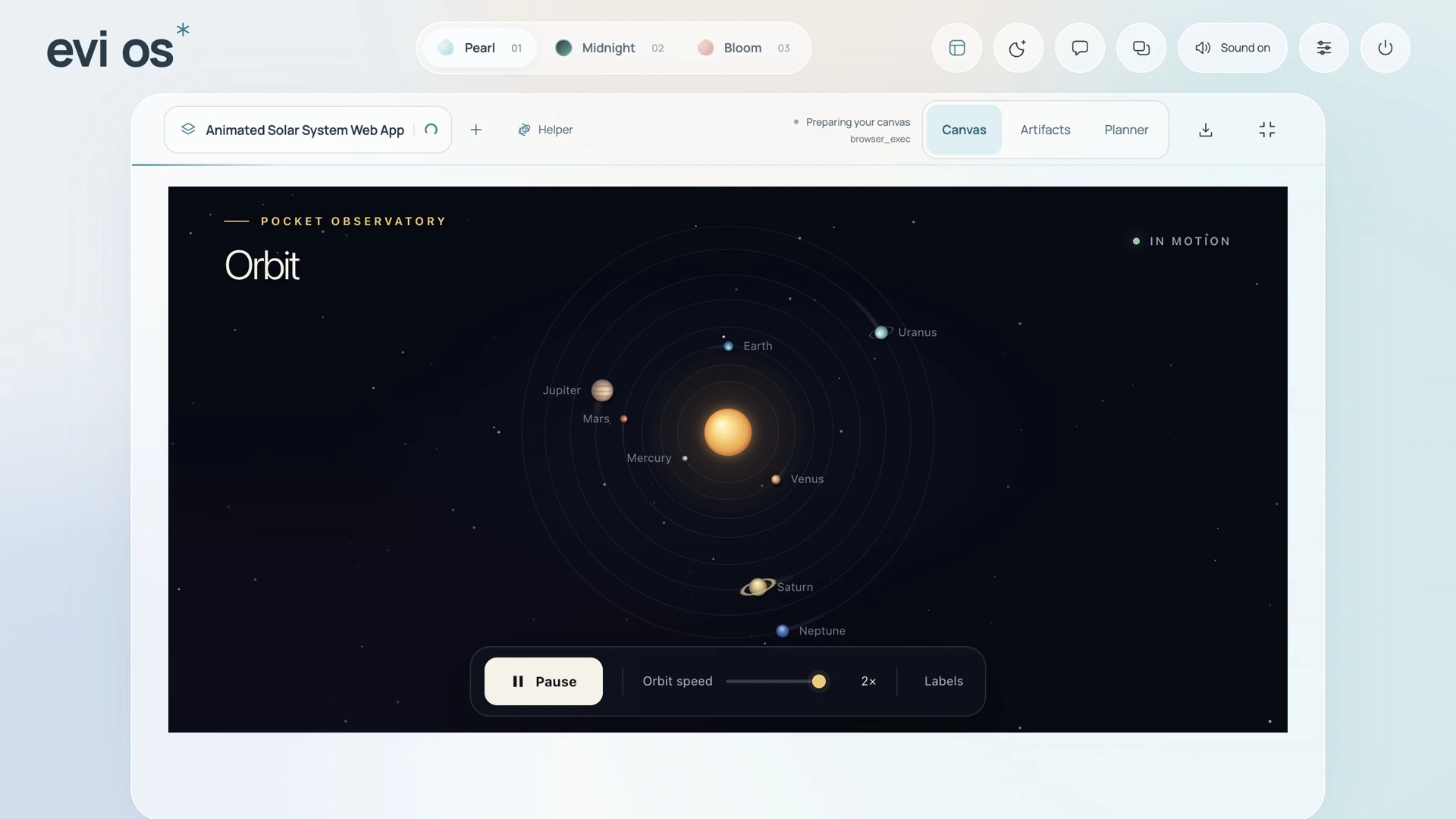Click the moon night-mode icon
The width and height of the screenshot is (1456, 819).
pyautogui.click(x=1018, y=48)
